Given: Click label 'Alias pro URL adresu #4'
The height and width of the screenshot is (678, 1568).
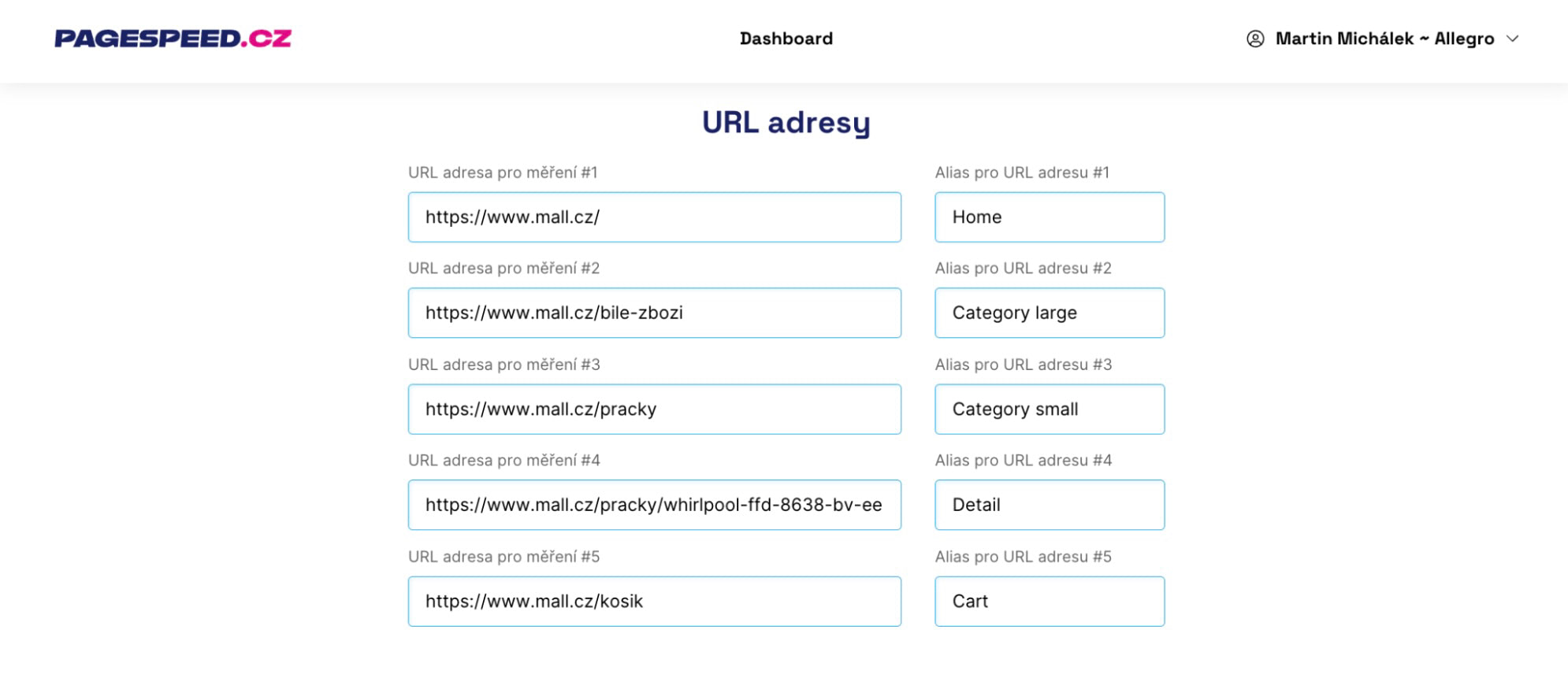Looking at the screenshot, I should coord(1023,461).
